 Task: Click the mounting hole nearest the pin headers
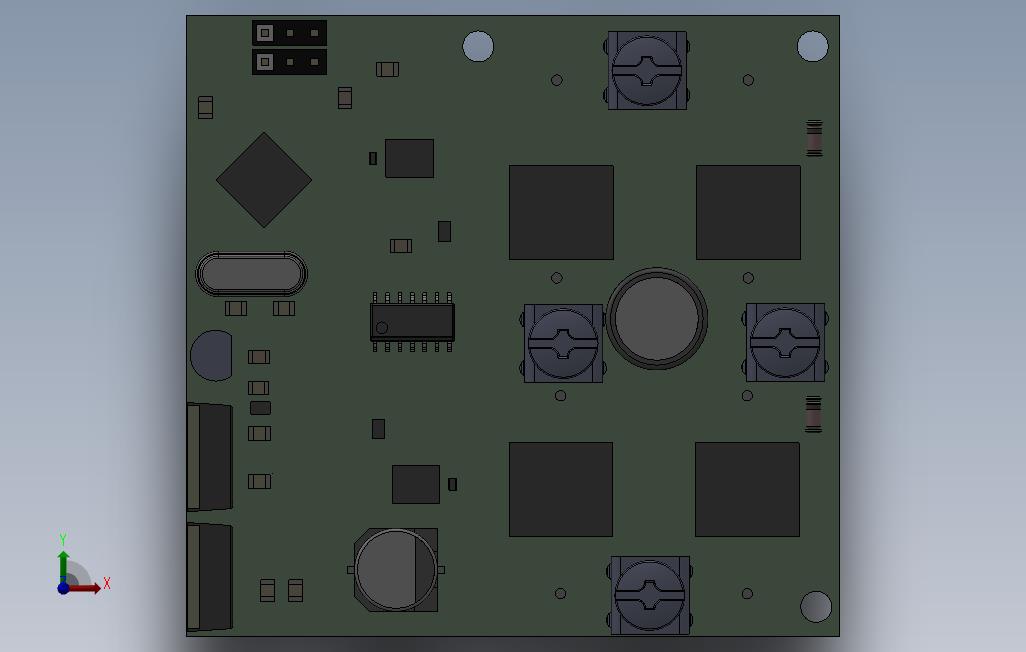(478, 46)
